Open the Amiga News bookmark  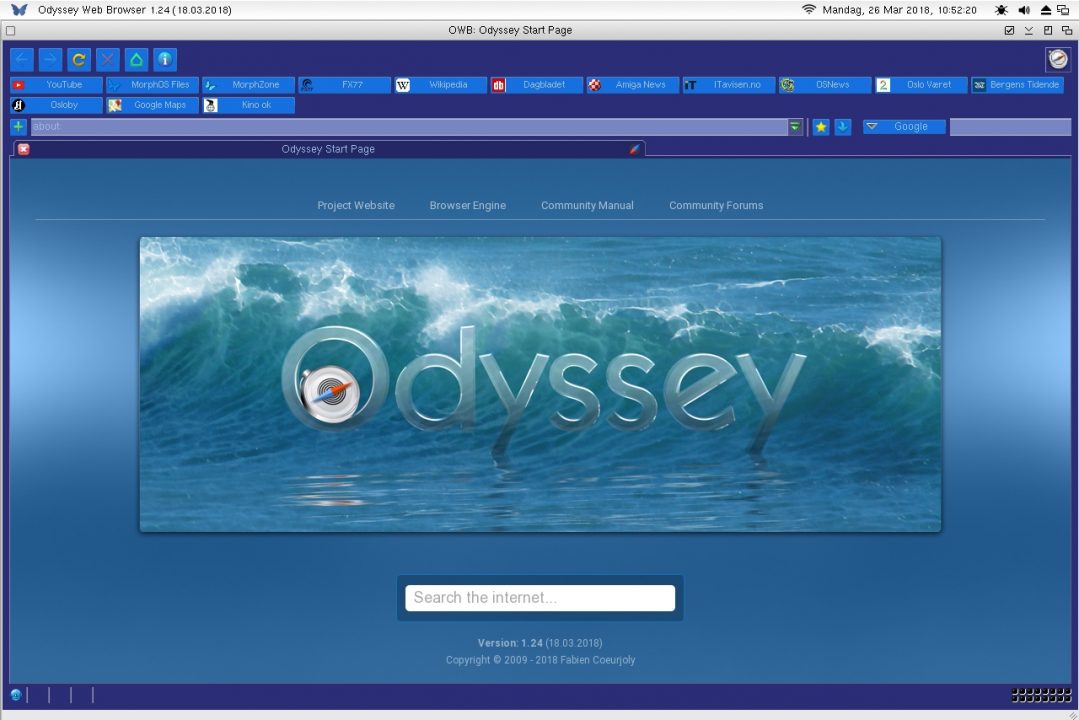click(x=632, y=85)
